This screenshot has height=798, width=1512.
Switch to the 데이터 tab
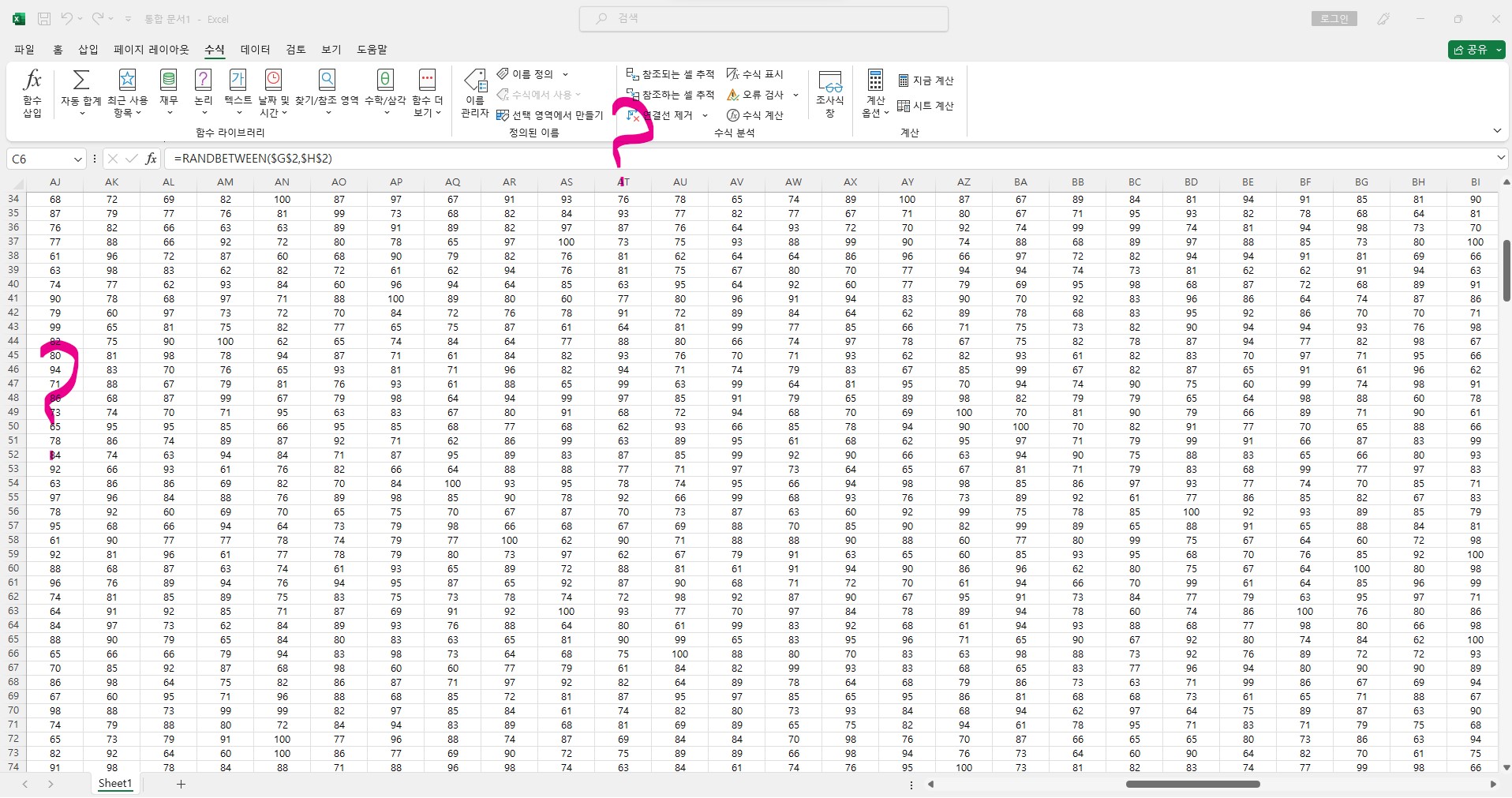255,49
